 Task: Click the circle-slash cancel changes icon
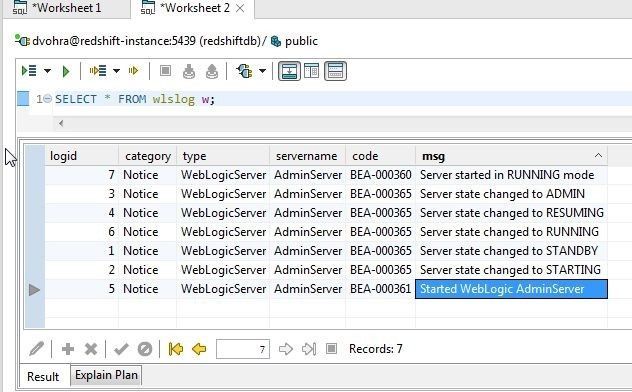coord(145,349)
